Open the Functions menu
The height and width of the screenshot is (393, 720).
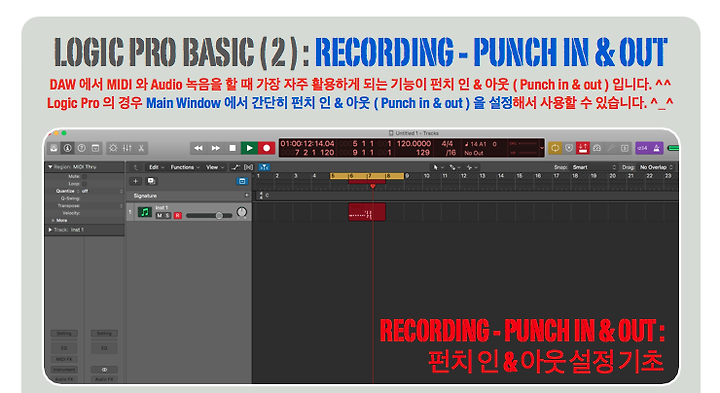[x=185, y=167]
